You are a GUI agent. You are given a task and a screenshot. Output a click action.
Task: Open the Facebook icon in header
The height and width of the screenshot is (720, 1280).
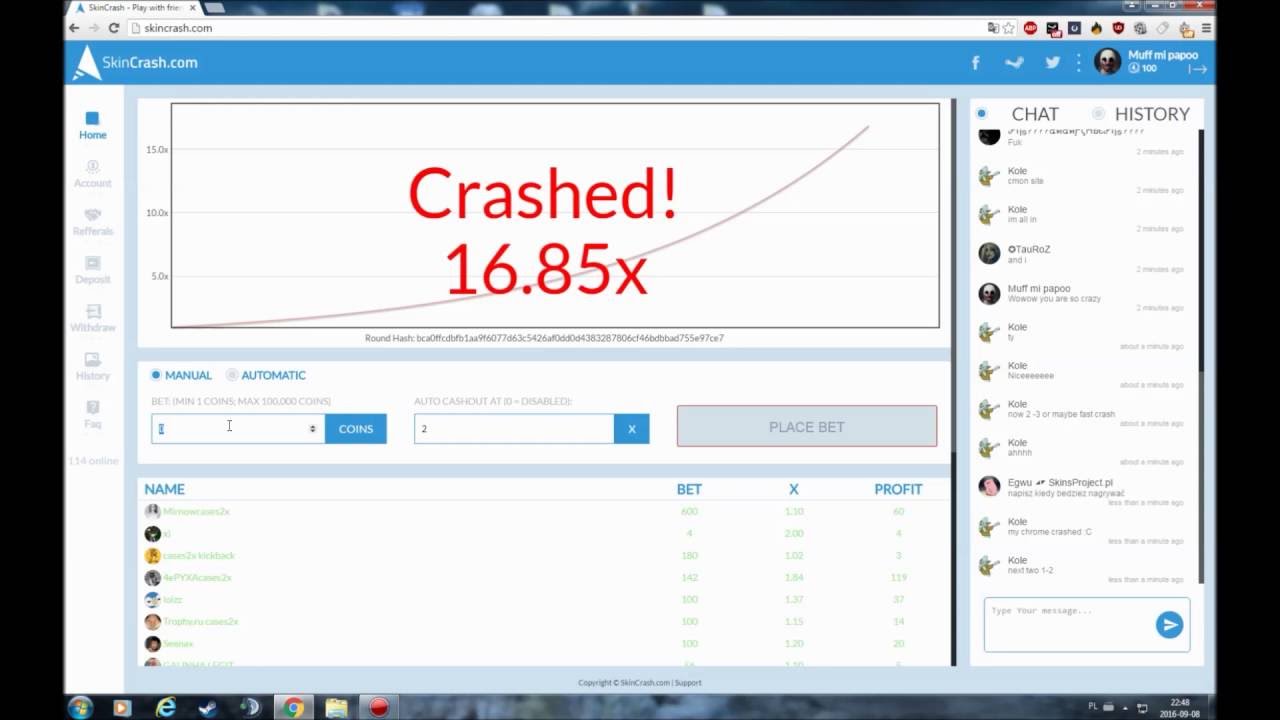(x=976, y=62)
